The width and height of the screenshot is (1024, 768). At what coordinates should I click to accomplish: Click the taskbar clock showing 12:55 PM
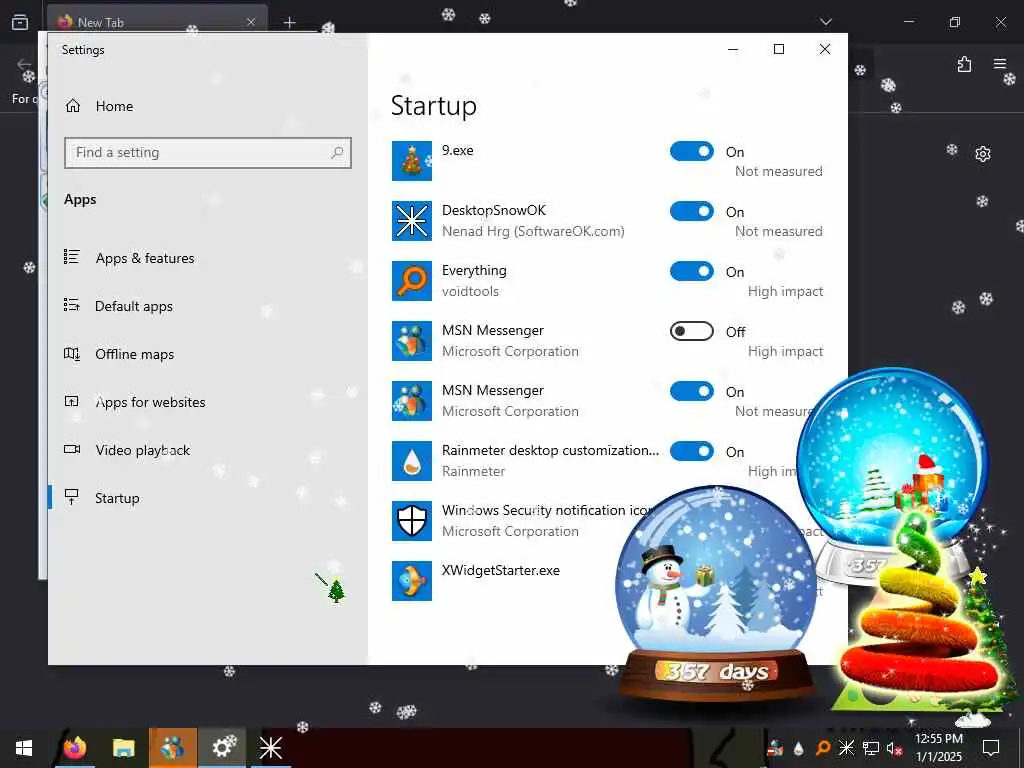[938, 748]
